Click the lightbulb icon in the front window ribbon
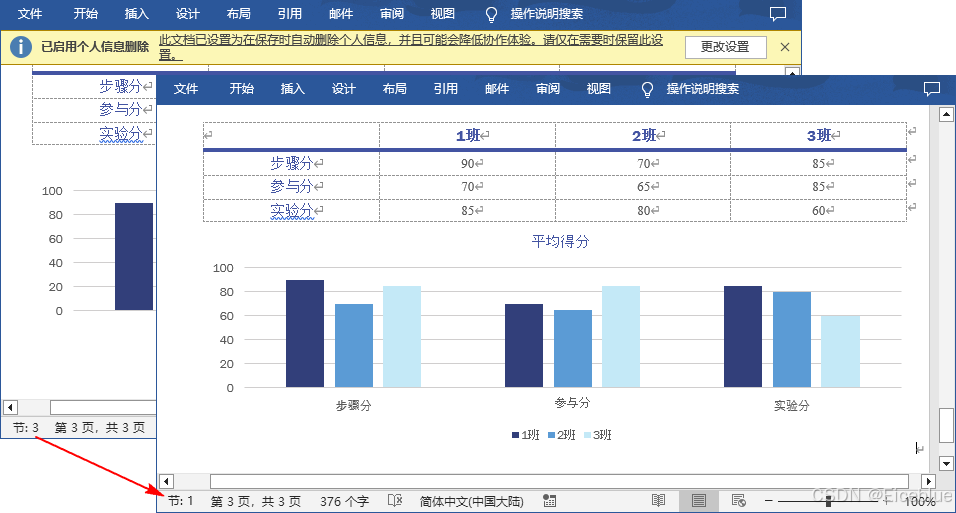This screenshot has width=956, height=513. coord(647,90)
